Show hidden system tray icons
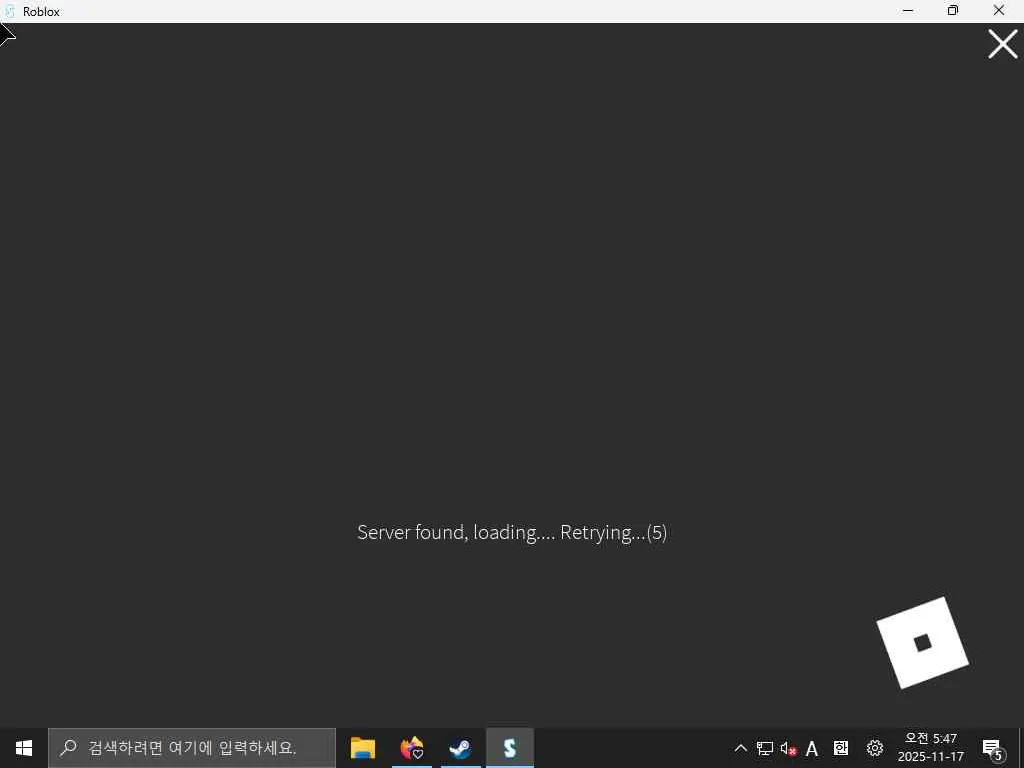 (740, 748)
